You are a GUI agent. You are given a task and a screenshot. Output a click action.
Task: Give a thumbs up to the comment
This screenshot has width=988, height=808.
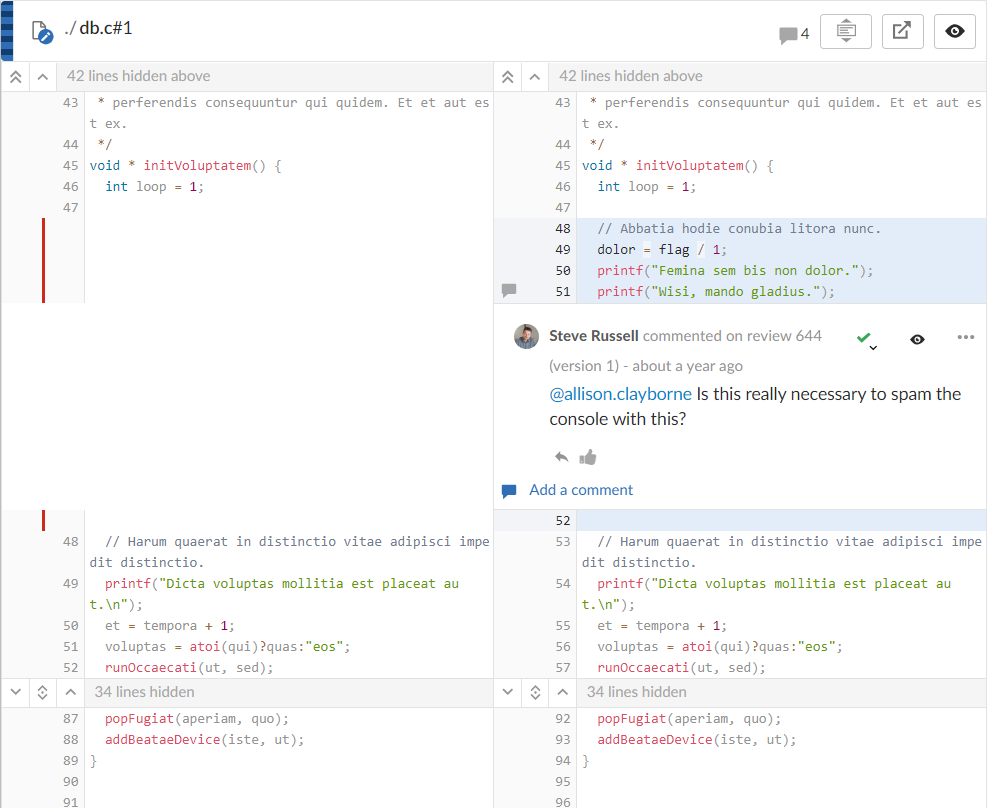588,456
